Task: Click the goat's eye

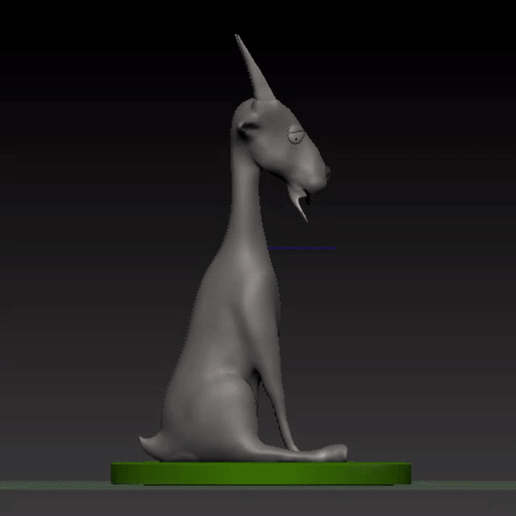Action: pos(296,134)
